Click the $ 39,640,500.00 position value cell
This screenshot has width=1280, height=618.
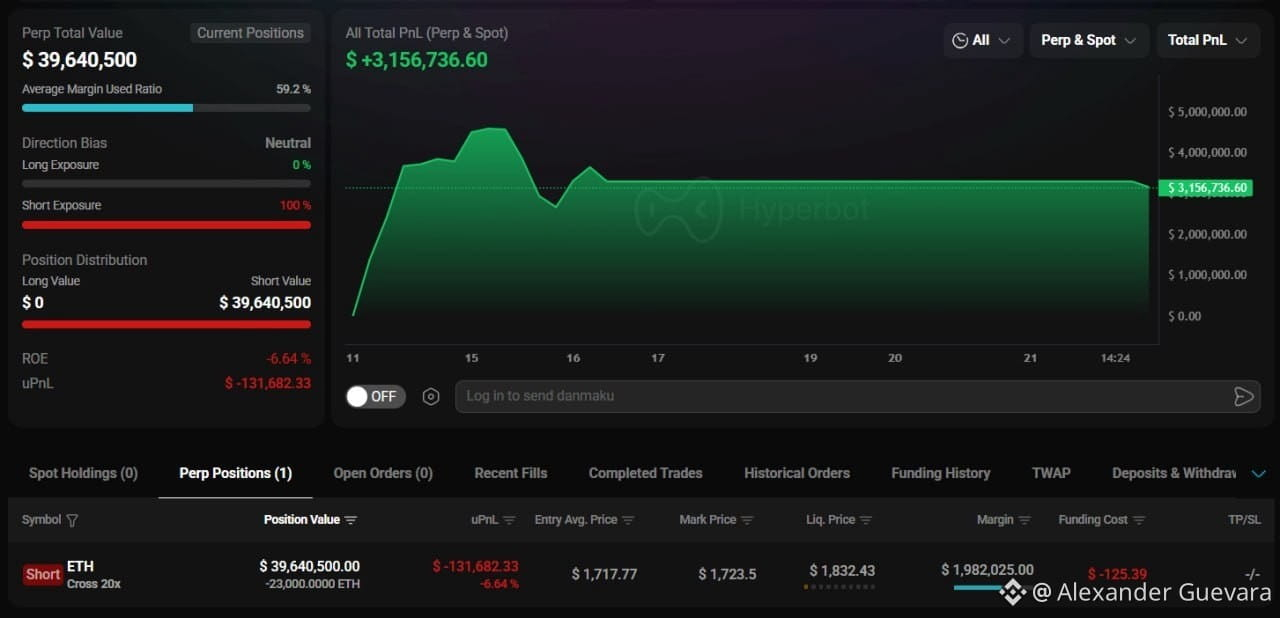click(309, 567)
